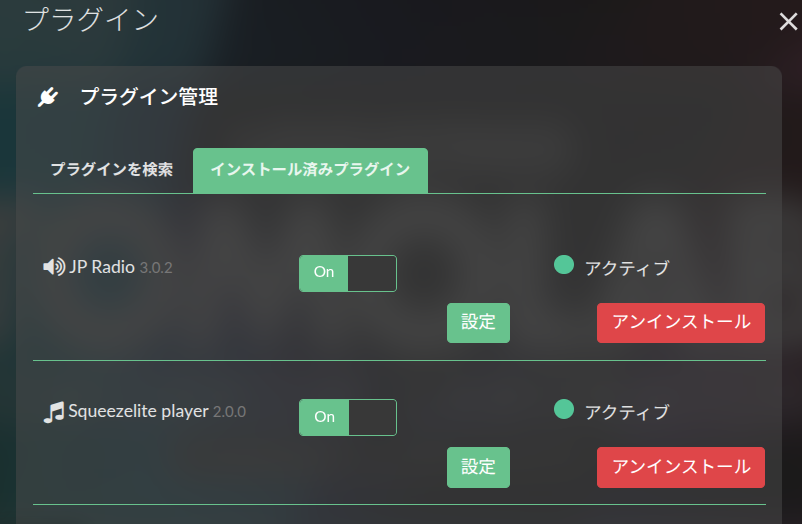Click the Squeezelite player music note icon
Viewport: 802px width, 524px height.
[x=54, y=411]
